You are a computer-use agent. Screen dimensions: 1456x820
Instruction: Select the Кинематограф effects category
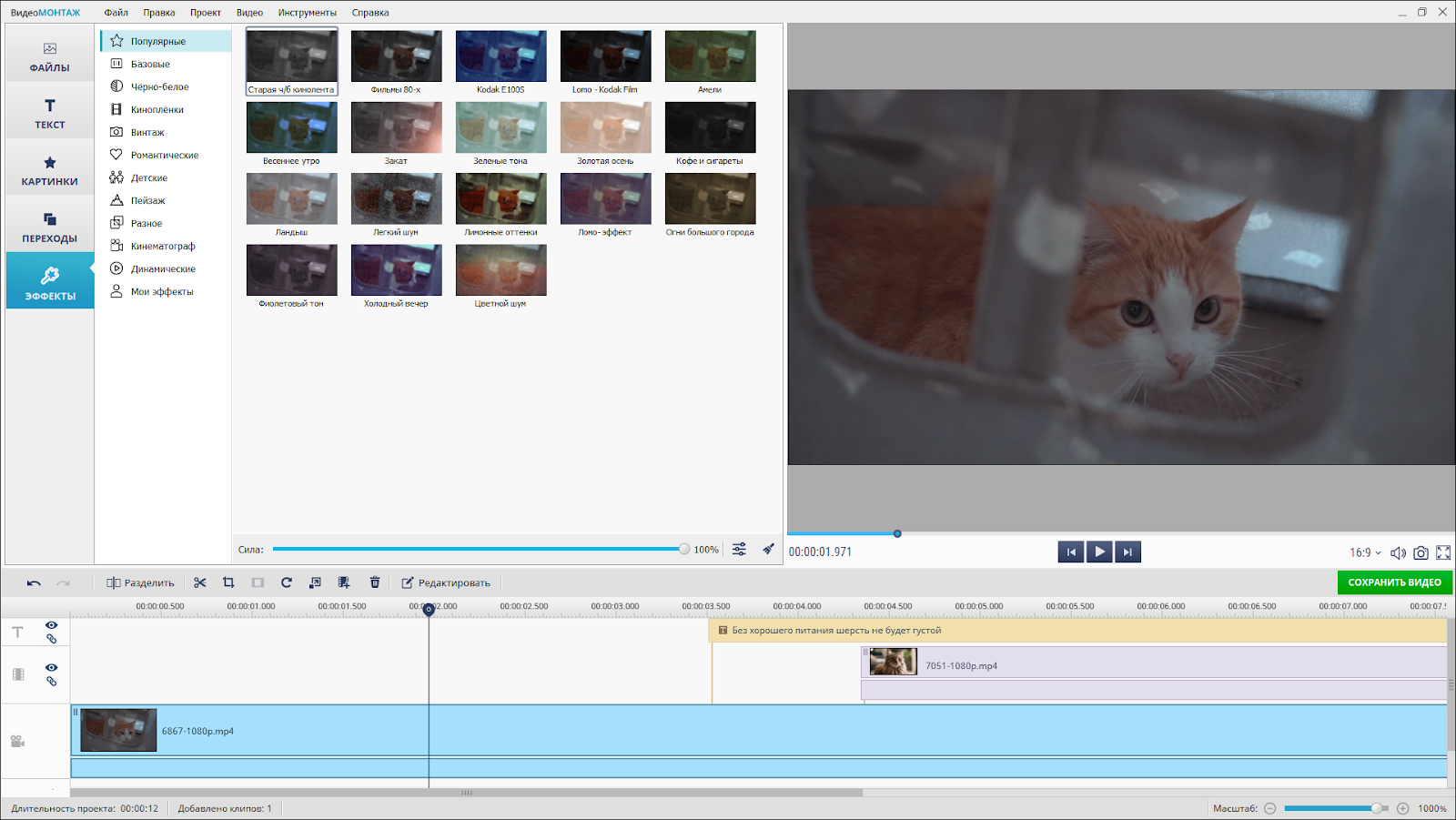click(x=166, y=246)
